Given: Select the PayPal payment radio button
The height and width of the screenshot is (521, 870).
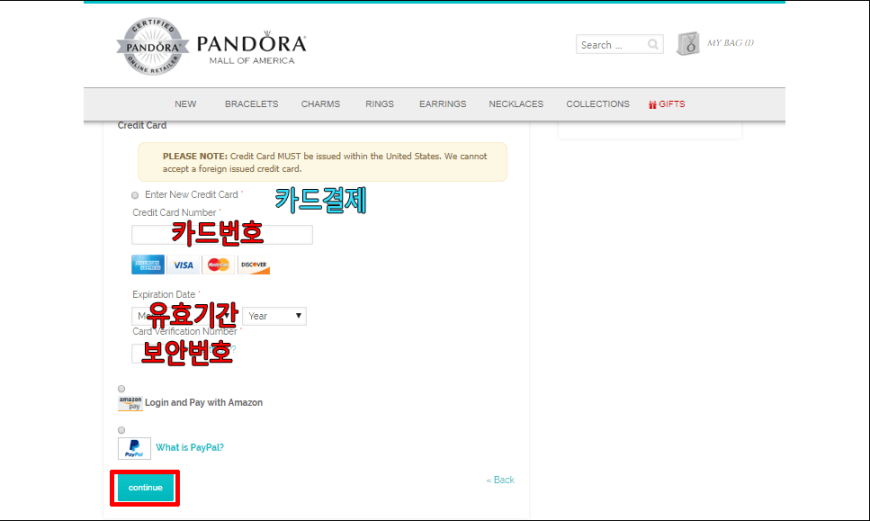Looking at the screenshot, I should (122, 430).
